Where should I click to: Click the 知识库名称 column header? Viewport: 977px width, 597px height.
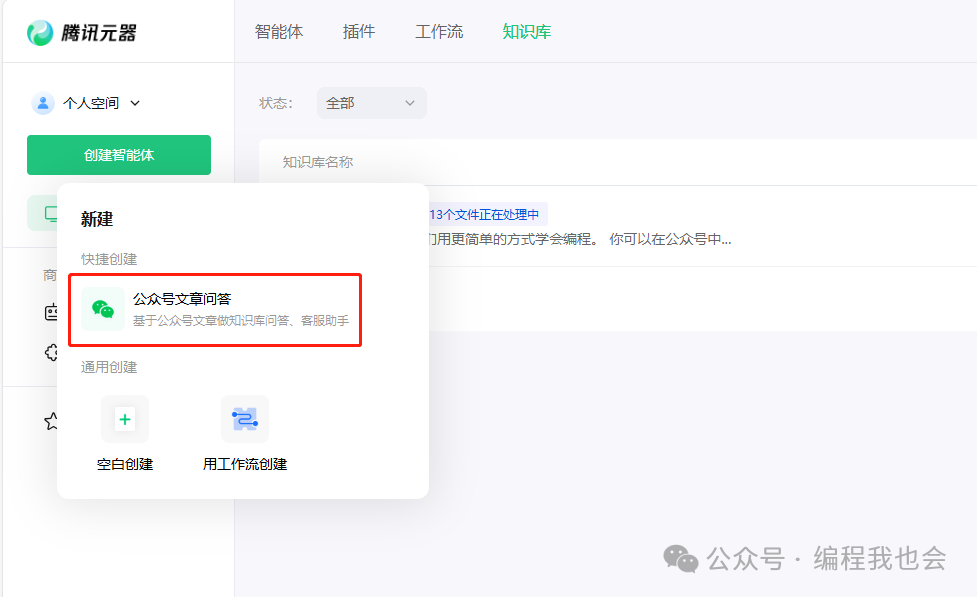pyautogui.click(x=317, y=162)
